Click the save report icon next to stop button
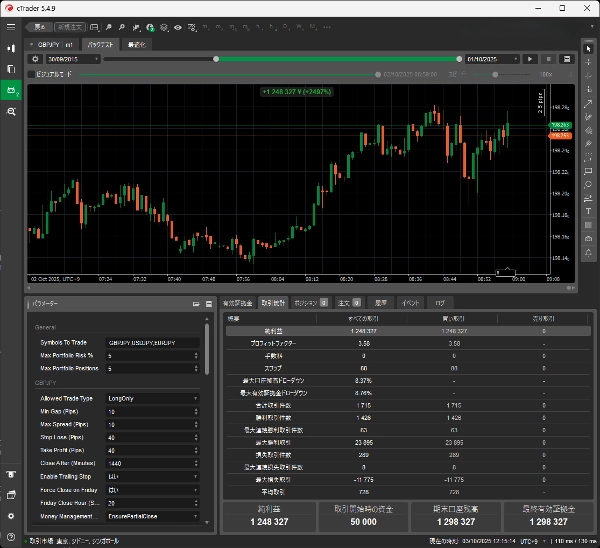This screenshot has width=600, height=548. point(567,59)
